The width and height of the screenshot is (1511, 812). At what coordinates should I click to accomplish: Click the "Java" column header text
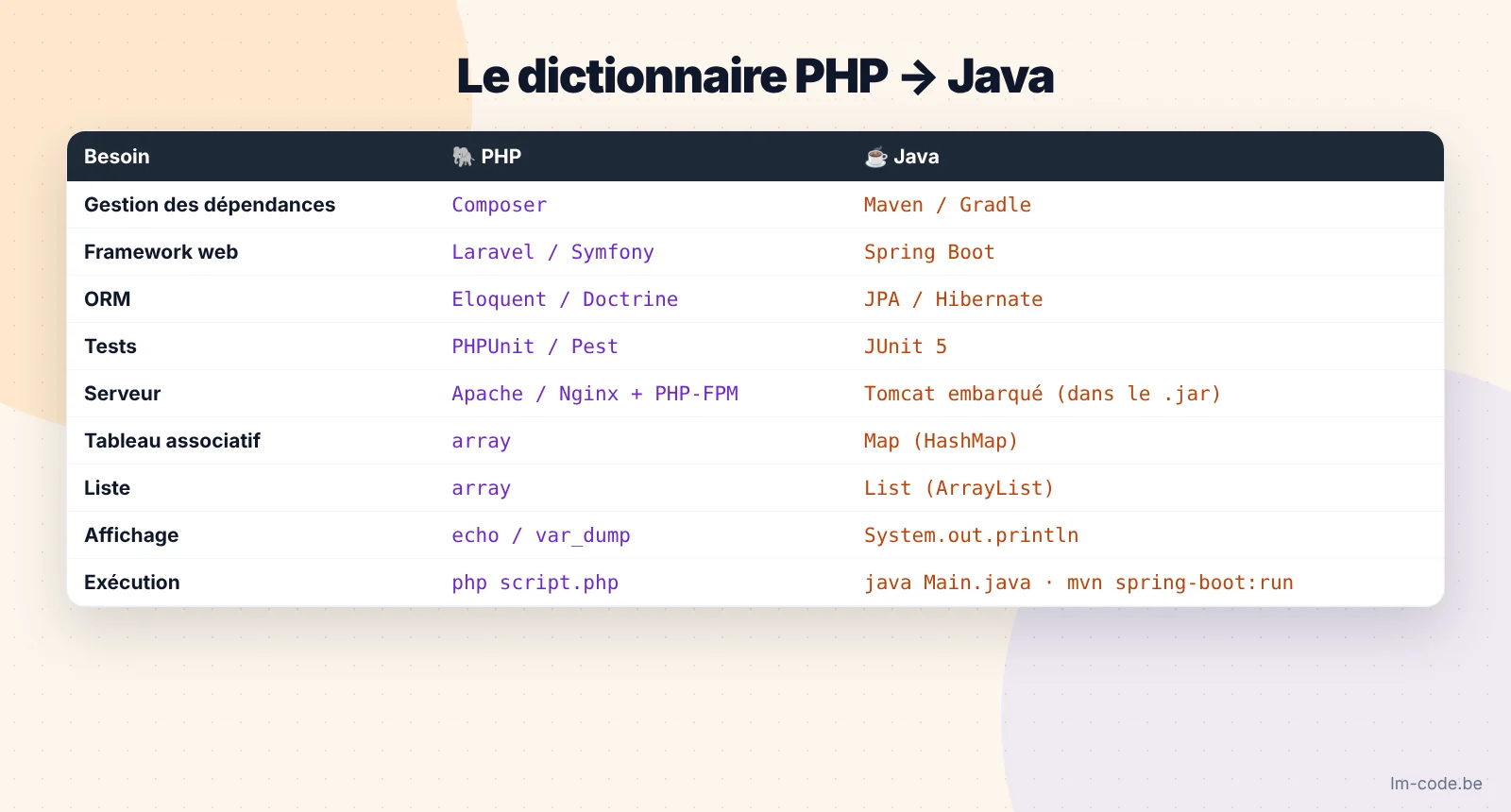point(916,157)
